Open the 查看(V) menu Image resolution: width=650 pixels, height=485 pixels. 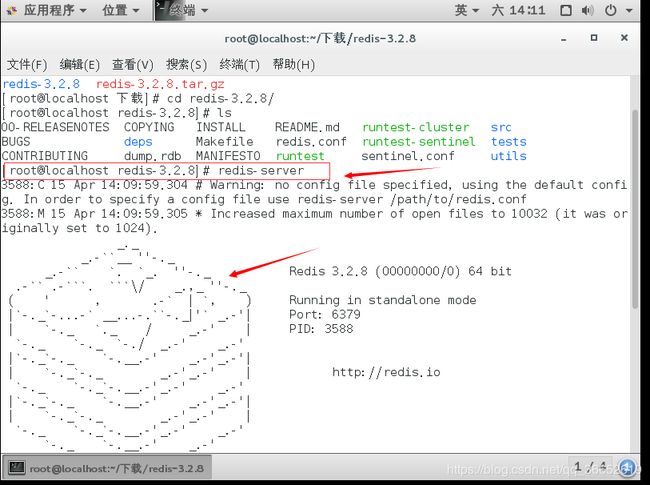[x=133, y=65]
